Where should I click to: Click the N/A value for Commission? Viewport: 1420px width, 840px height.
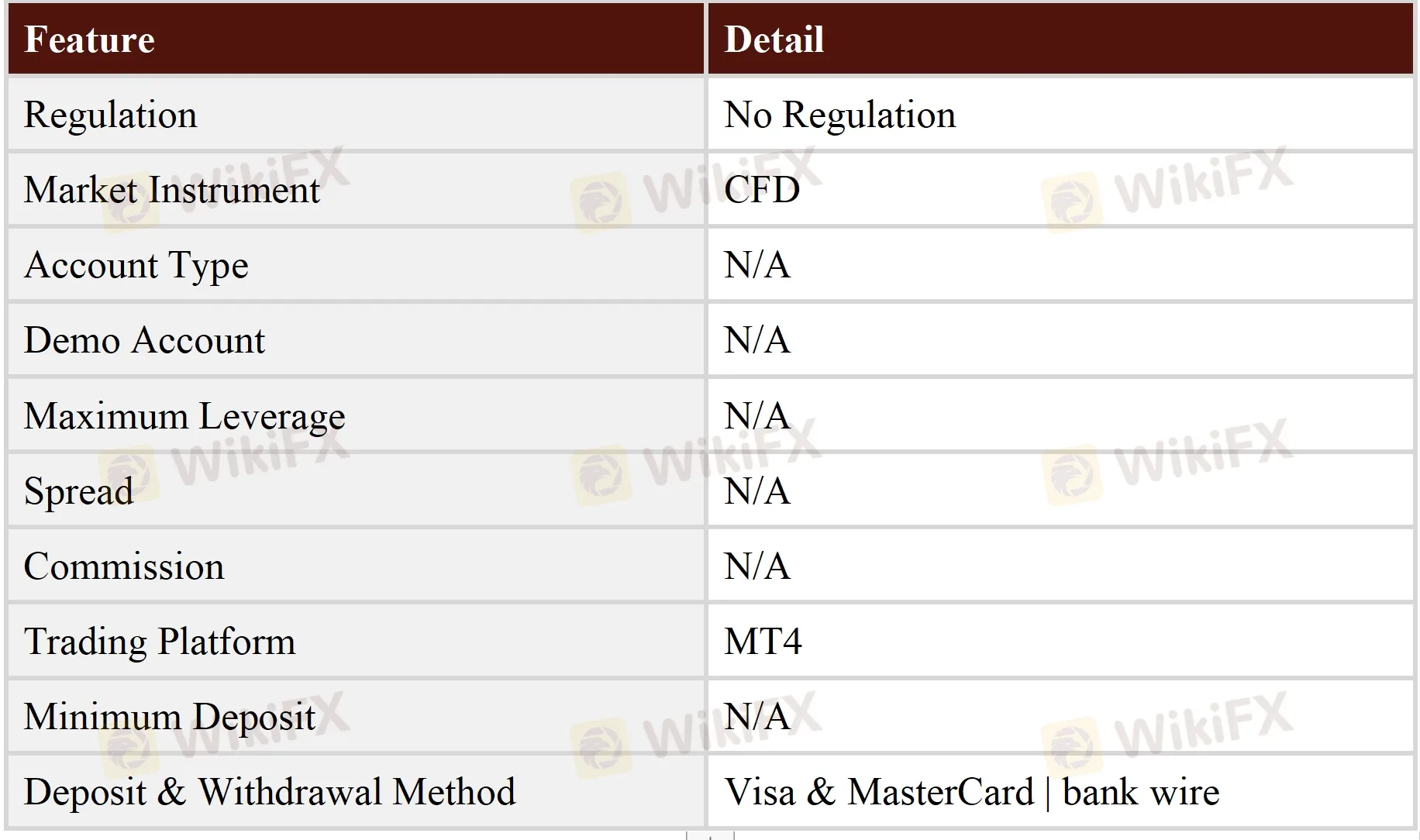(757, 567)
